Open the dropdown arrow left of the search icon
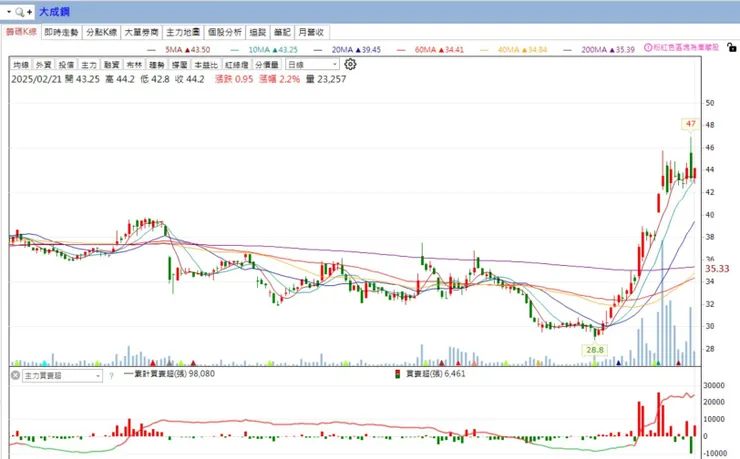Screen dimensions: 740x459 coord(8,12)
